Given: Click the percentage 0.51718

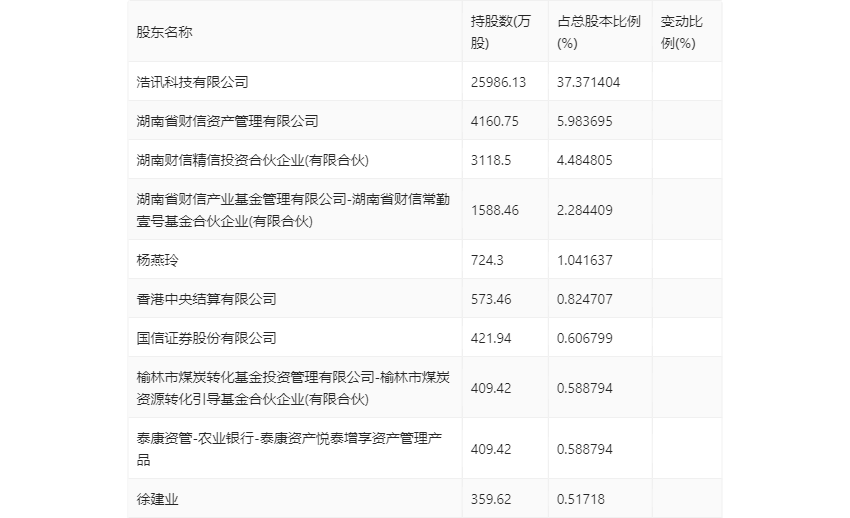Looking at the screenshot, I should coord(581,499).
